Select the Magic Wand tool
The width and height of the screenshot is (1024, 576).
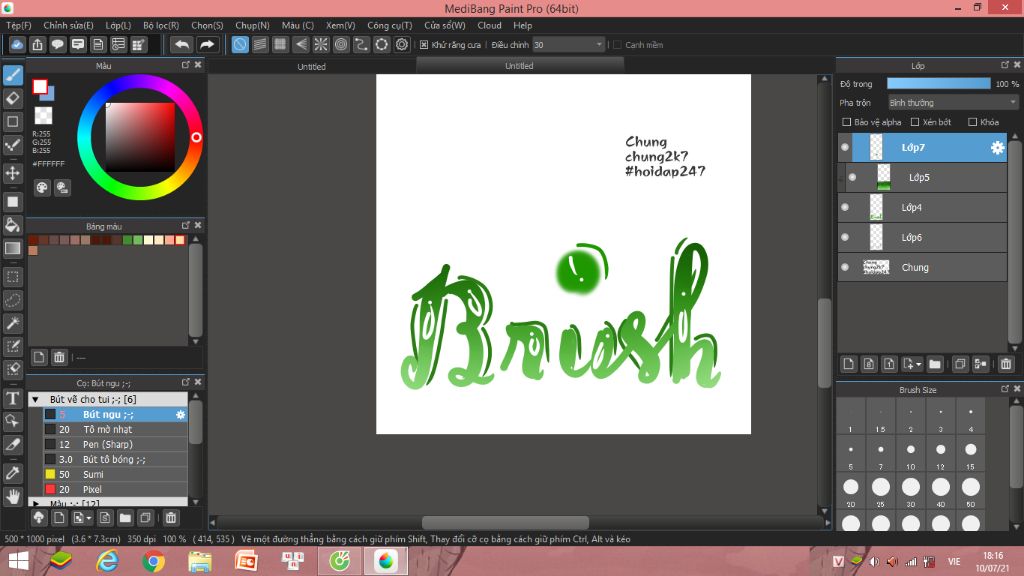tap(12, 323)
